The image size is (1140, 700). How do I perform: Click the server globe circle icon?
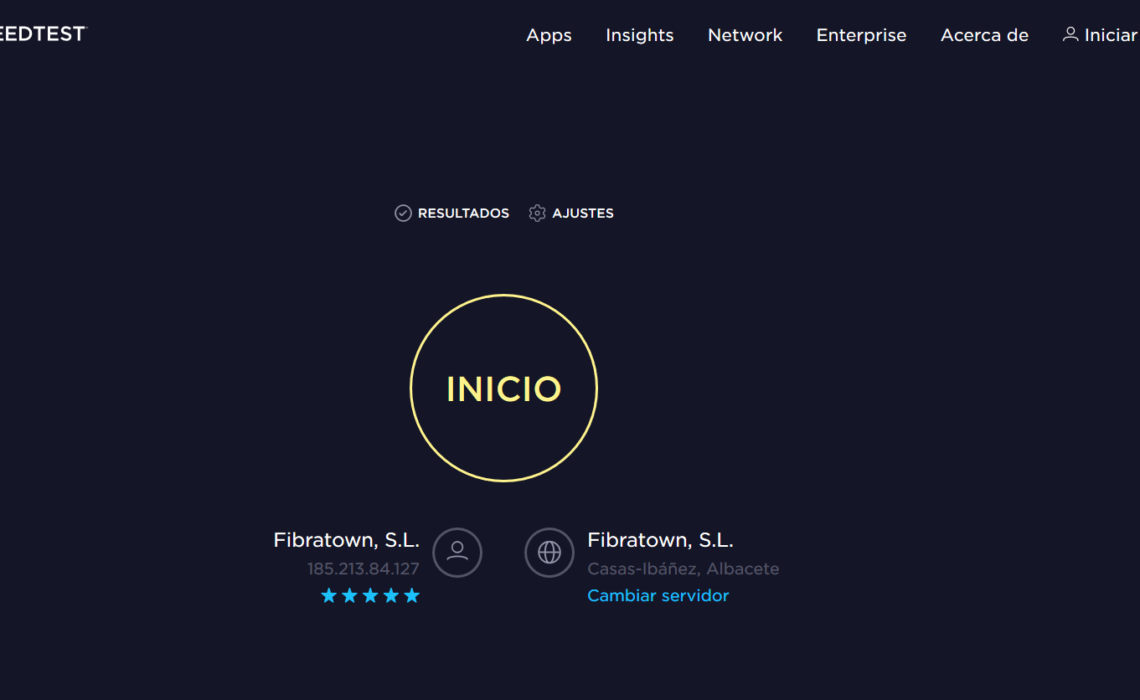pyautogui.click(x=549, y=552)
